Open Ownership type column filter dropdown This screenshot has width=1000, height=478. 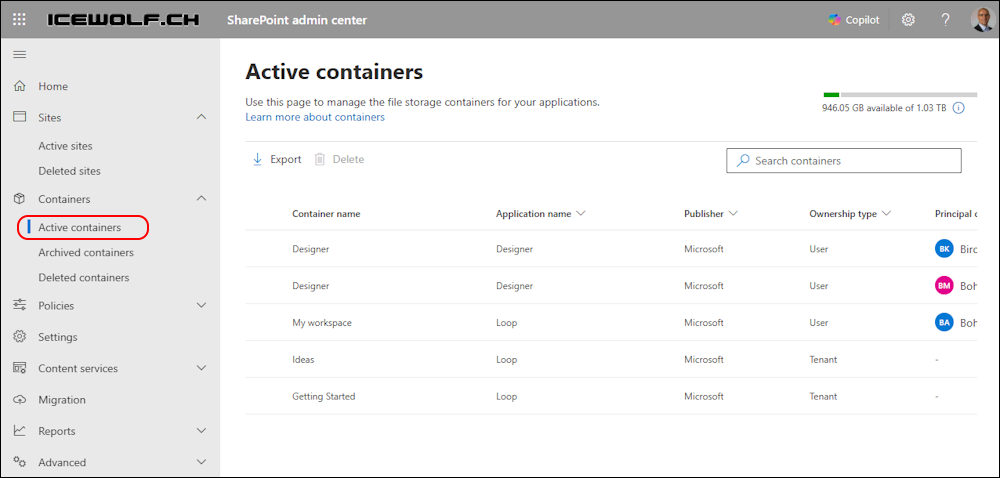coord(886,214)
